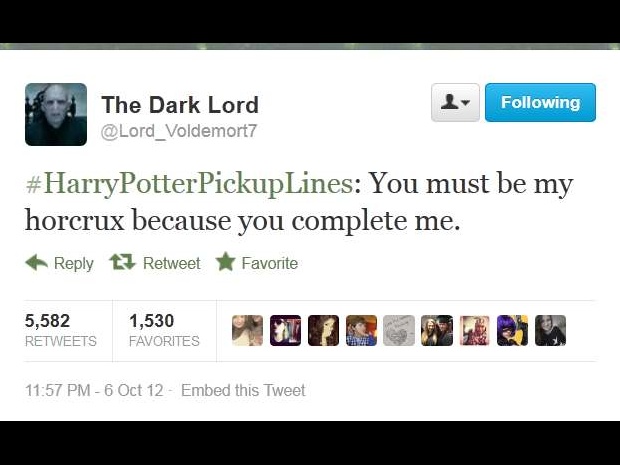Toggle the blue Following button
Image resolution: width=620 pixels, height=465 pixels.
click(x=540, y=102)
